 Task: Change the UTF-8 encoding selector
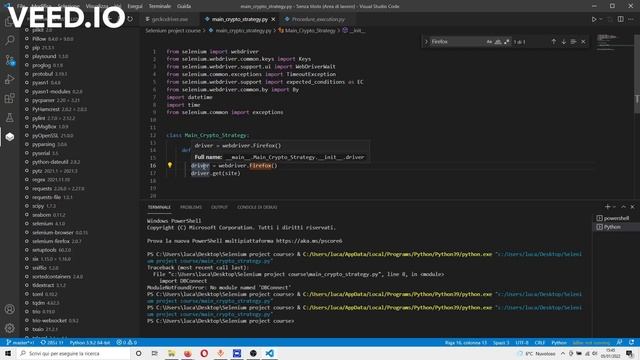click(522, 342)
